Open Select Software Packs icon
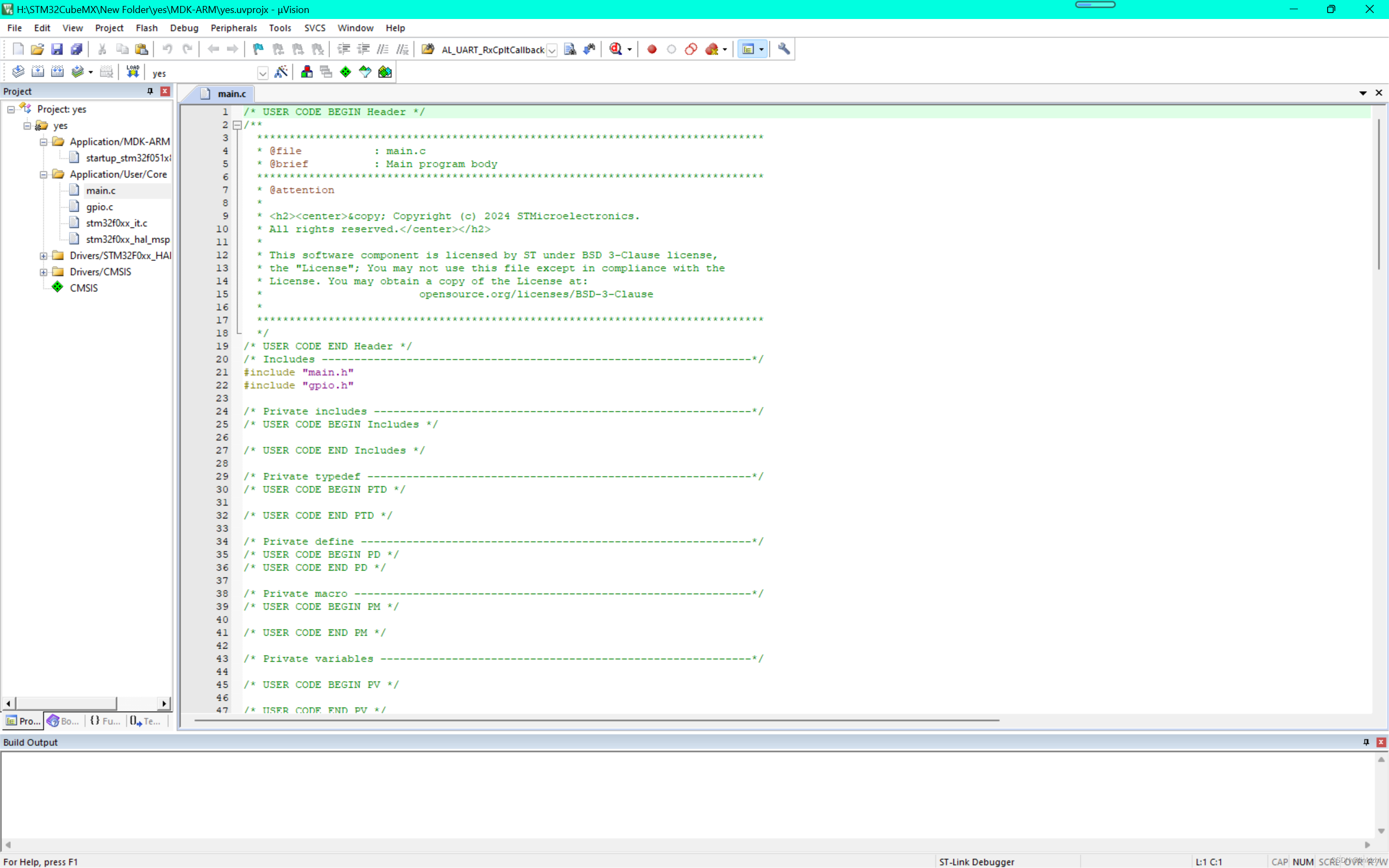Image resolution: width=1389 pixels, height=868 pixels. click(x=365, y=72)
